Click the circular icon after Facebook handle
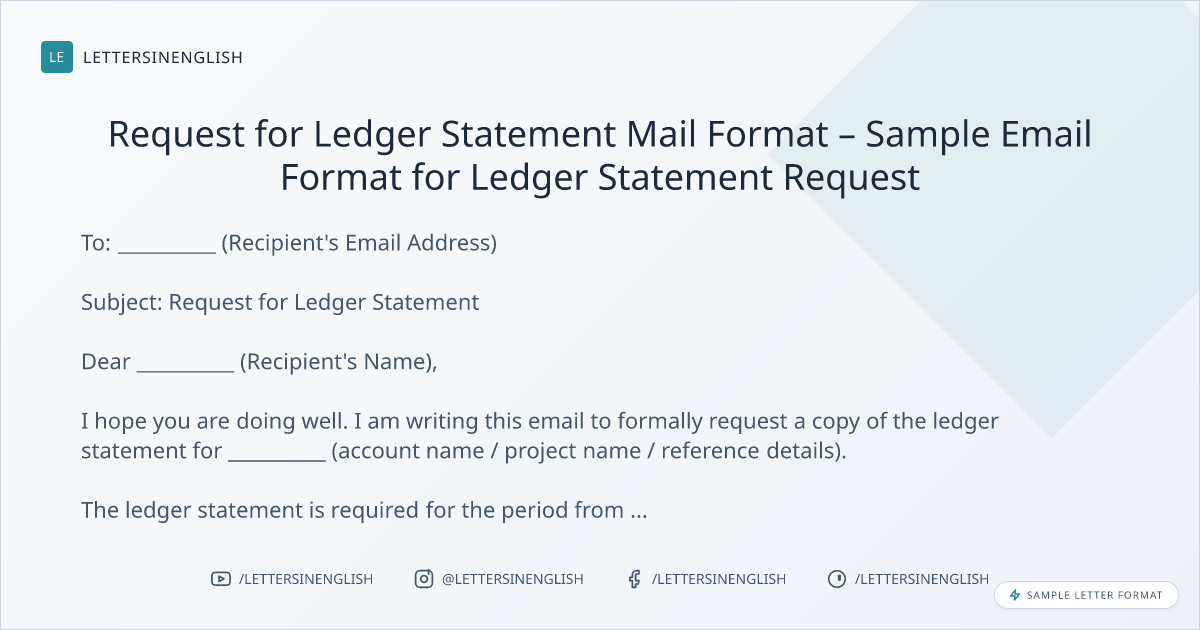 coord(837,579)
